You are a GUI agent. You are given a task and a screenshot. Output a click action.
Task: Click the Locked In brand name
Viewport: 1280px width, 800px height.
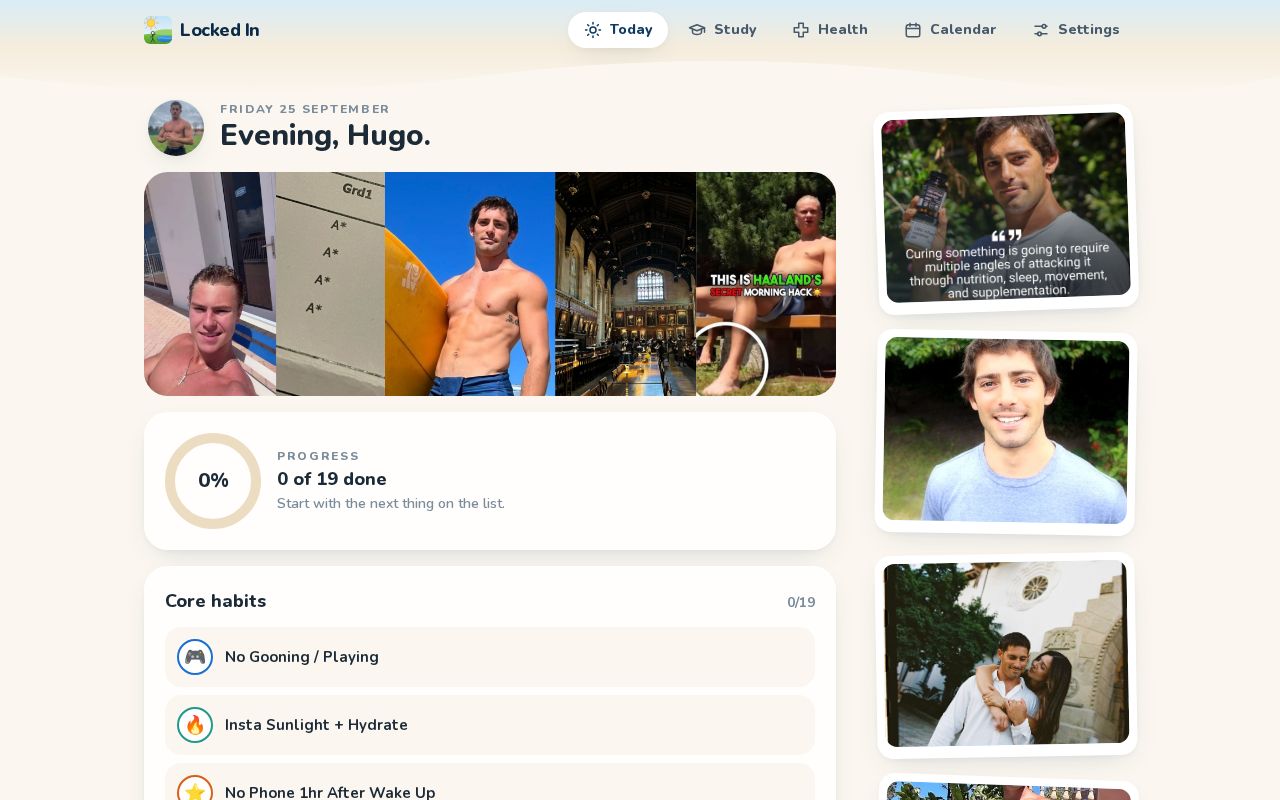(x=220, y=30)
